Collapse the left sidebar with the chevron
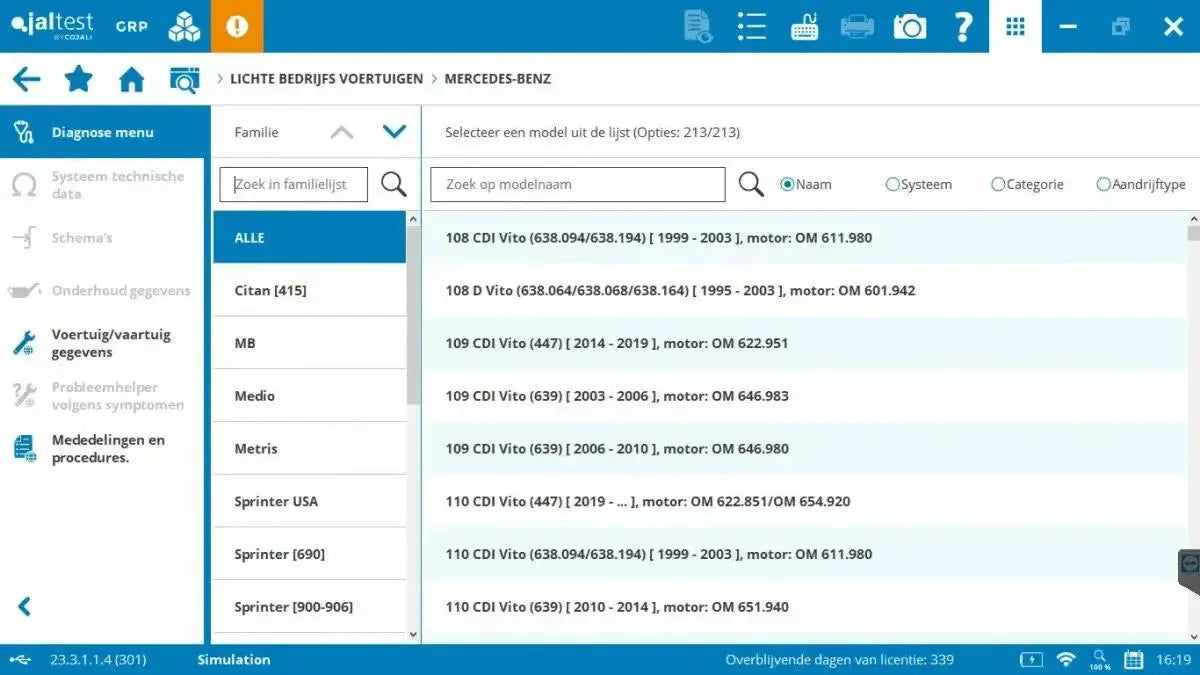 pyautogui.click(x=22, y=605)
